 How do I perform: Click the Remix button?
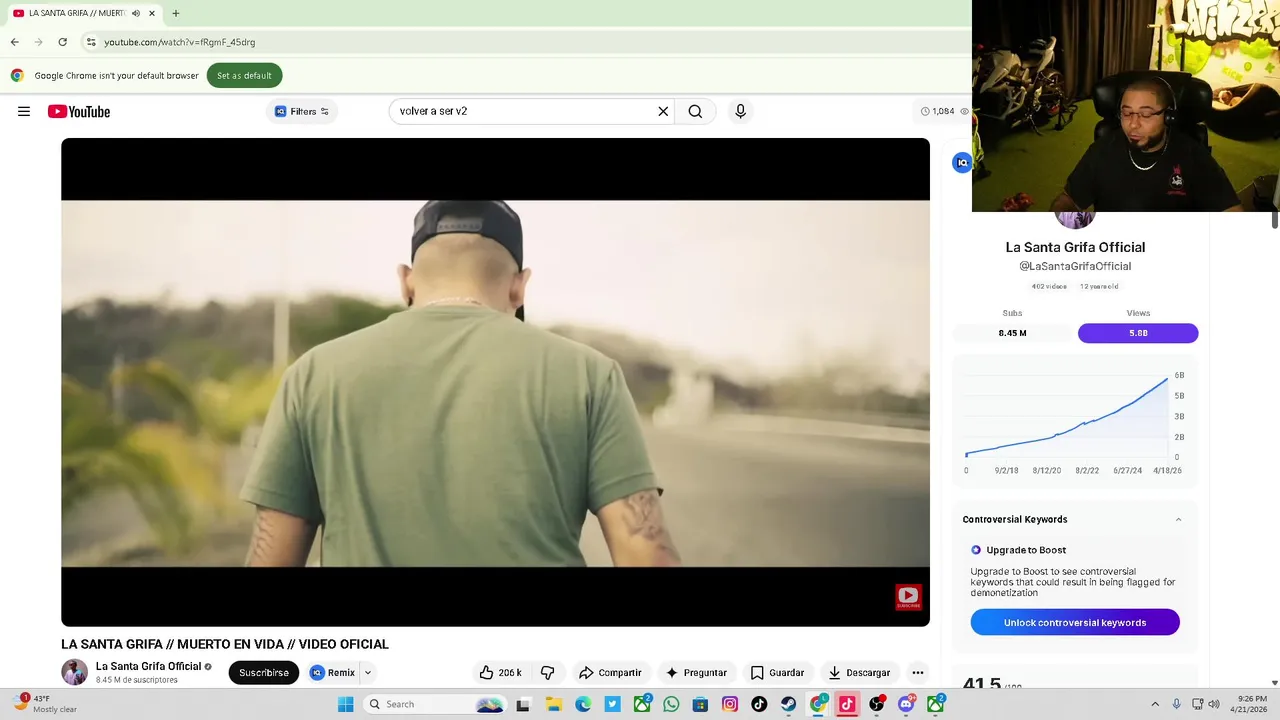(332, 673)
